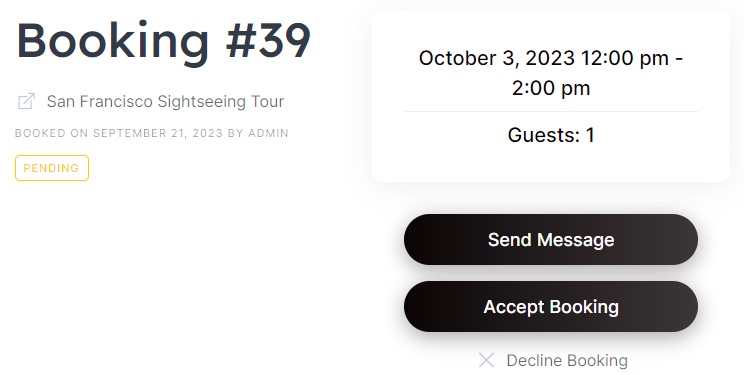Click the Booked on September 21, 2023 text
This screenshot has width=744, height=375.
click(119, 133)
